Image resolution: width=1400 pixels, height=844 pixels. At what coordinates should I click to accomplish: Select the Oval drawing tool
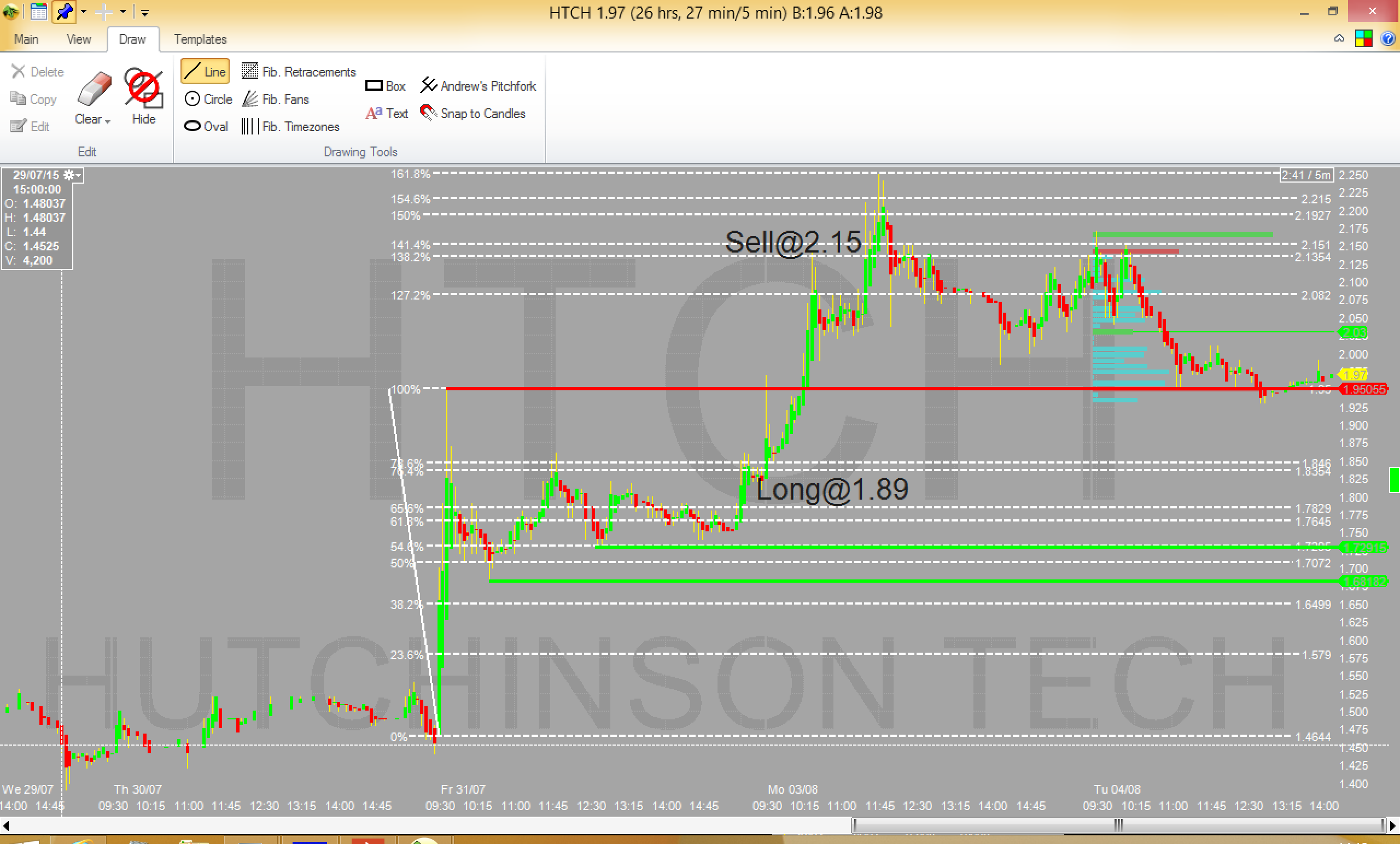[x=206, y=126]
